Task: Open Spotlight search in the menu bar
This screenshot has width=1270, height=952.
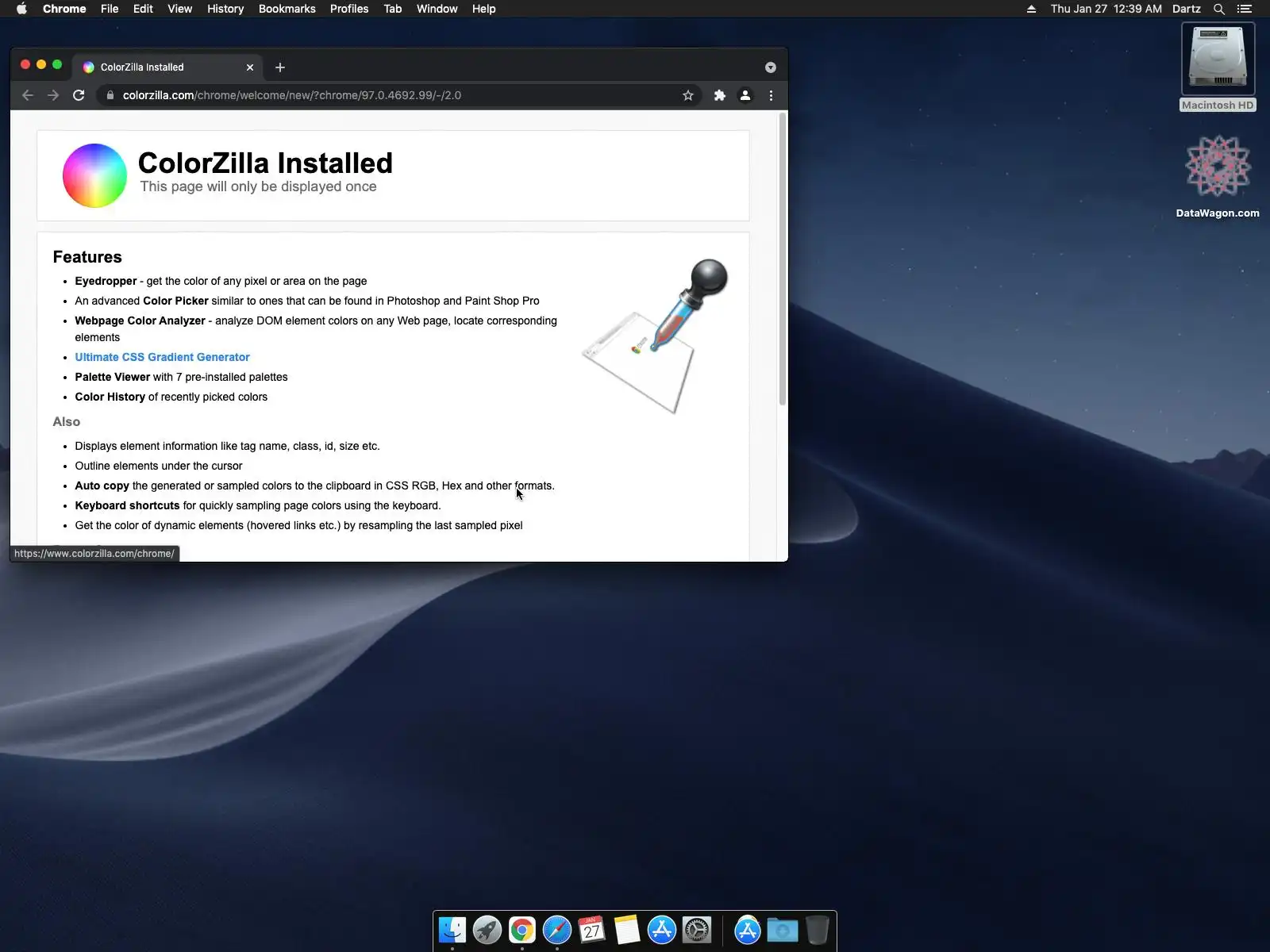Action: [1219, 9]
